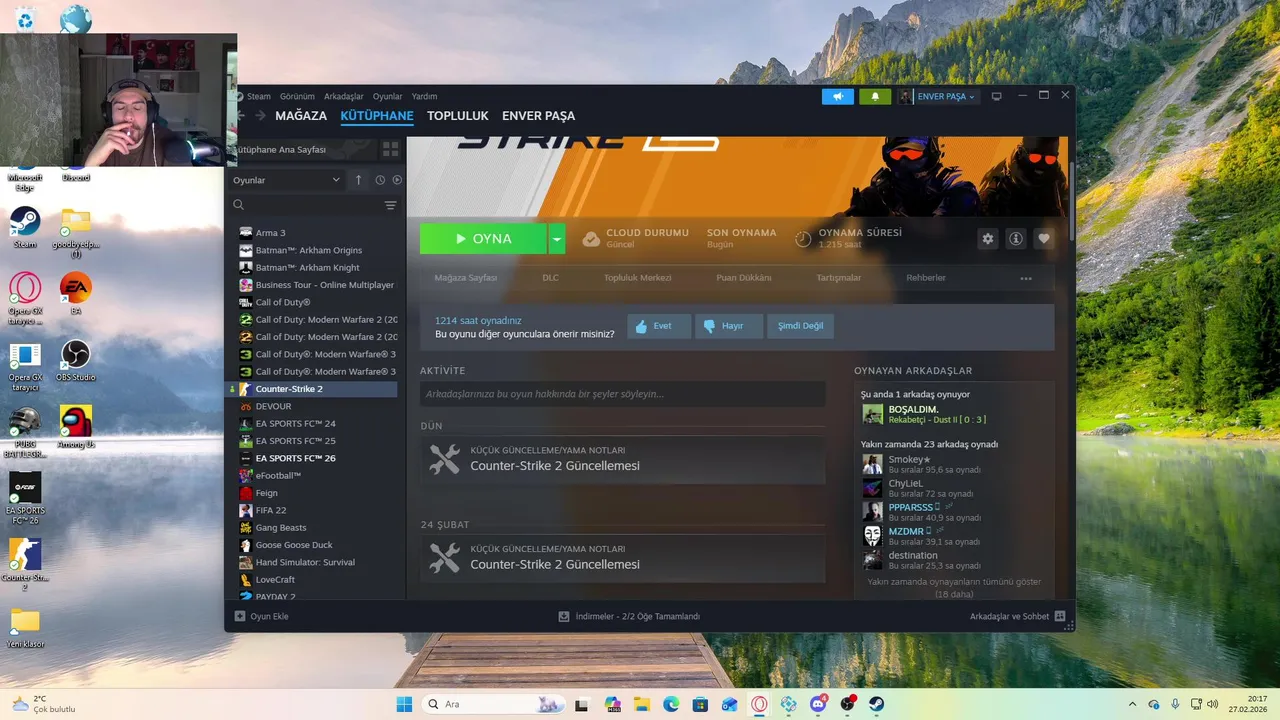Open the green notifications bell
The height and width of the screenshot is (720, 1280).
click(x=875, y=96)
